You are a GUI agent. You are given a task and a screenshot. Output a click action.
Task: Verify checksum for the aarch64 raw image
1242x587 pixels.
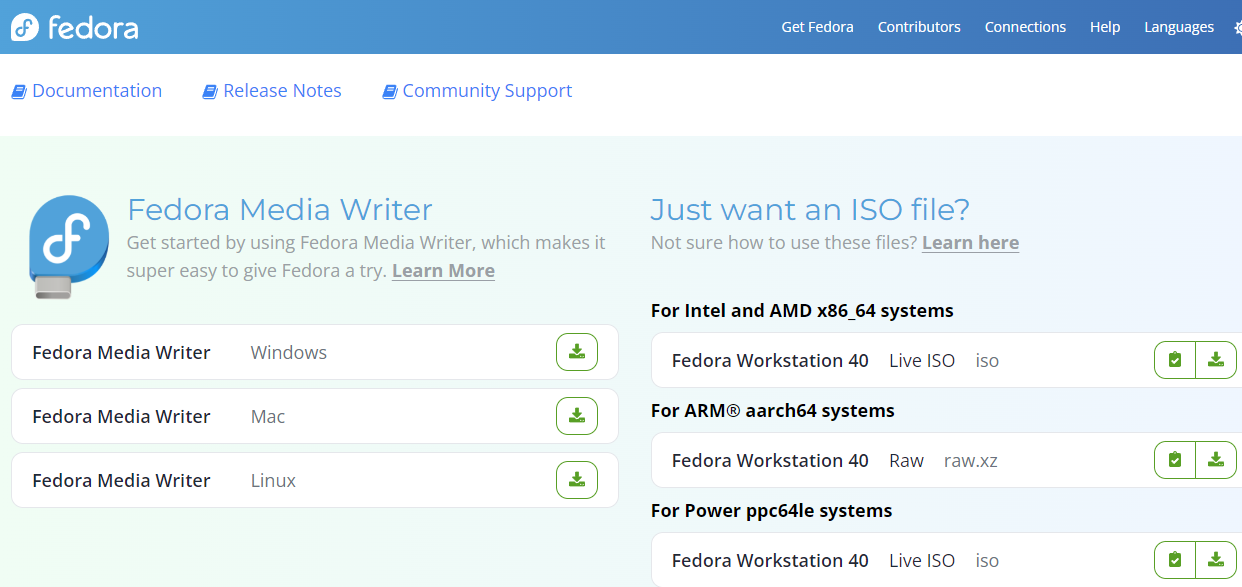pyautogui.click(x=1174, y=459)
